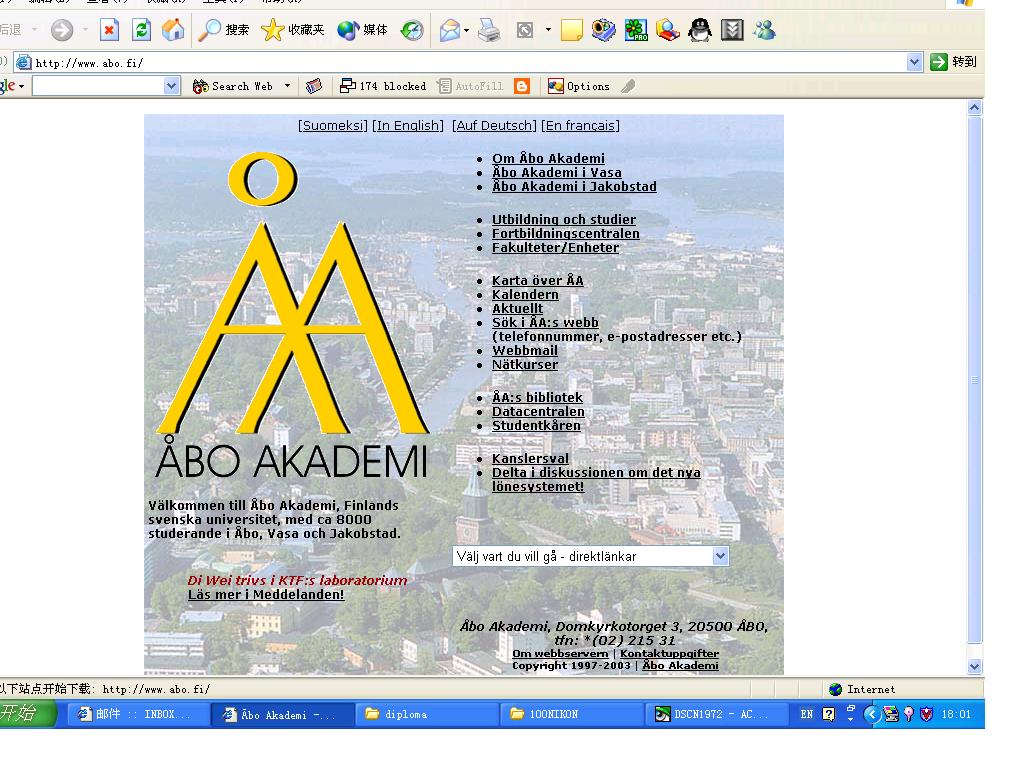The image size is (1024, 768).
Task: Open Google toolbar Options
Action: pos(579,86)
